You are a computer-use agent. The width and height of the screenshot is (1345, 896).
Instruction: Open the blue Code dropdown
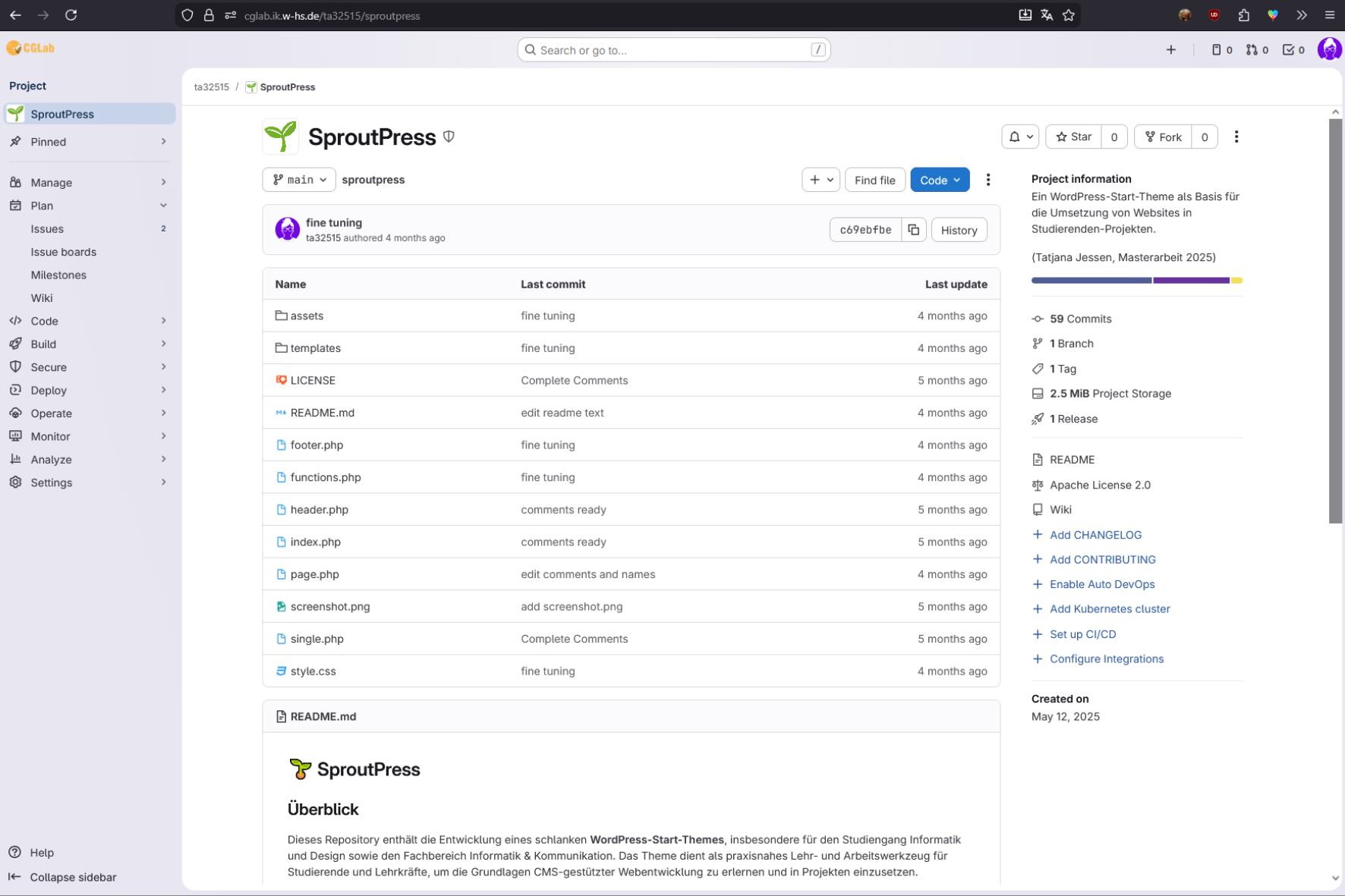click(x=939, y=180)
